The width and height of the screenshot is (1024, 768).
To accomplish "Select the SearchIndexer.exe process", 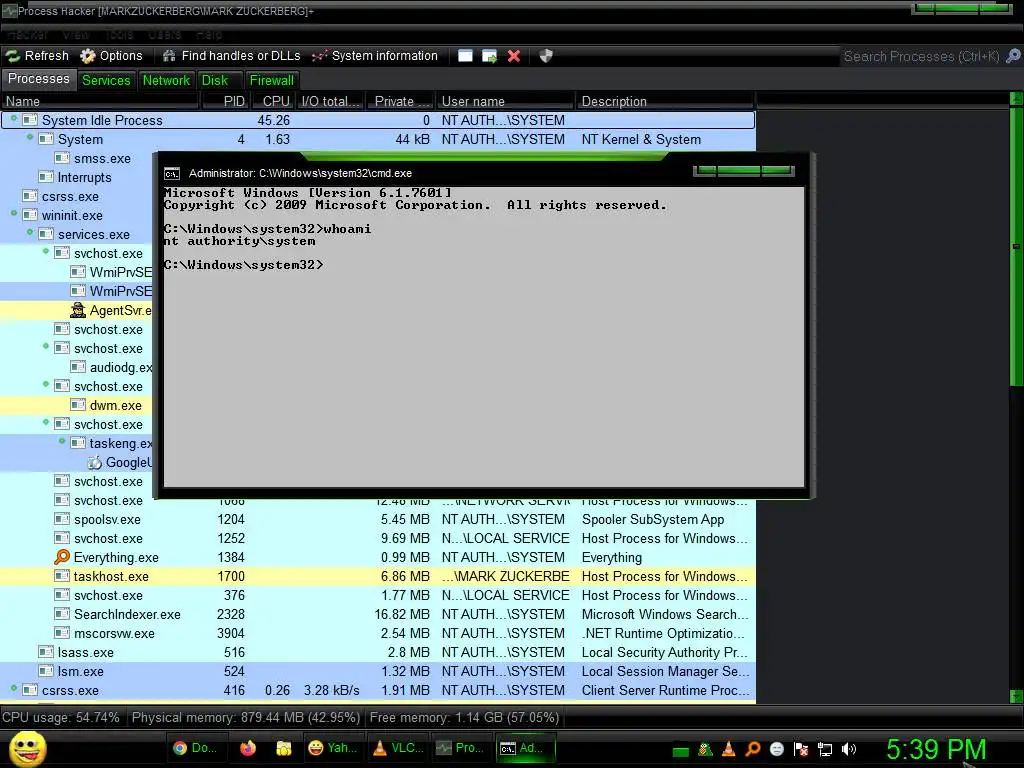I will (x=377, y=615).
